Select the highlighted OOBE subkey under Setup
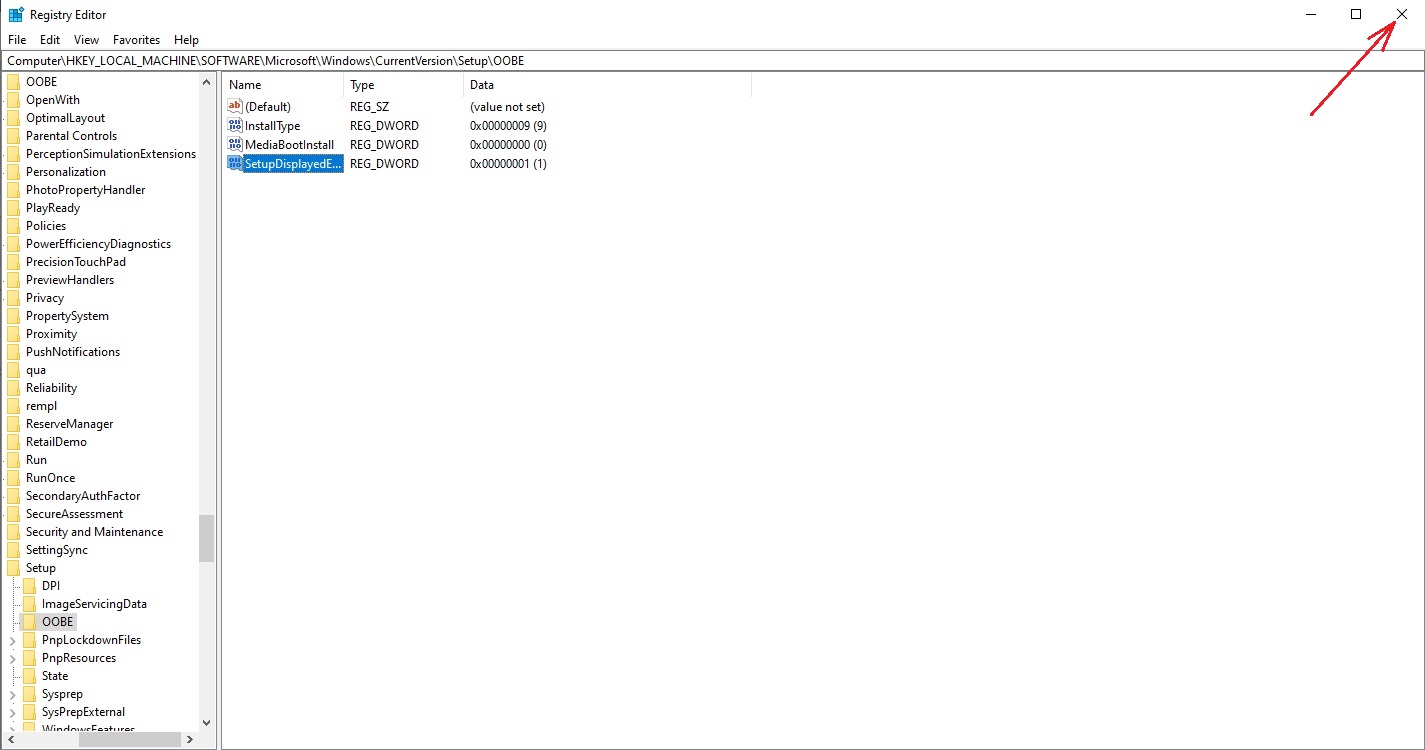The height and width of the screenshot is (750, 1425). (x=57, y=622)
